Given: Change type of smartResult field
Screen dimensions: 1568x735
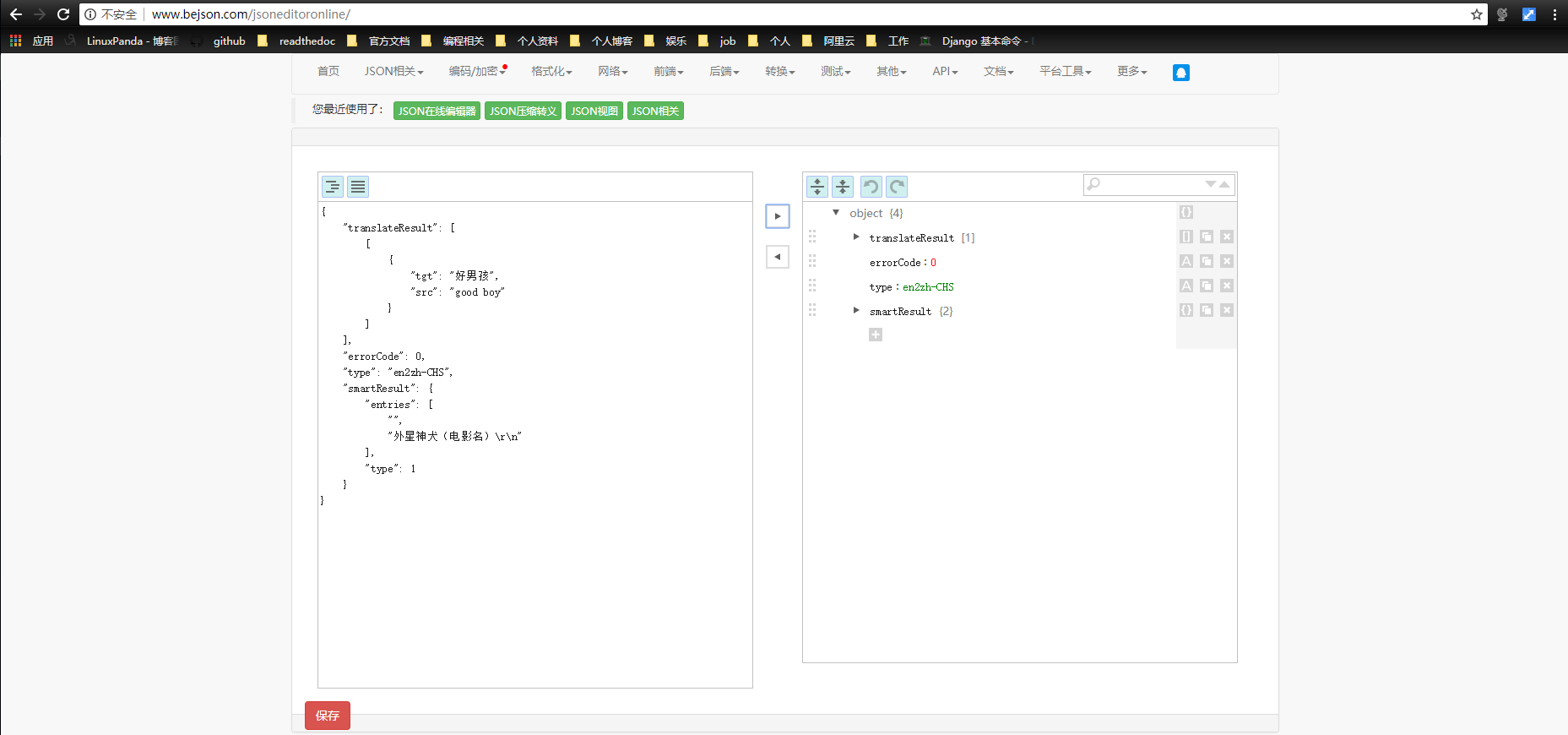Looking at the screenshot, I should click(x=1186, y=310).
